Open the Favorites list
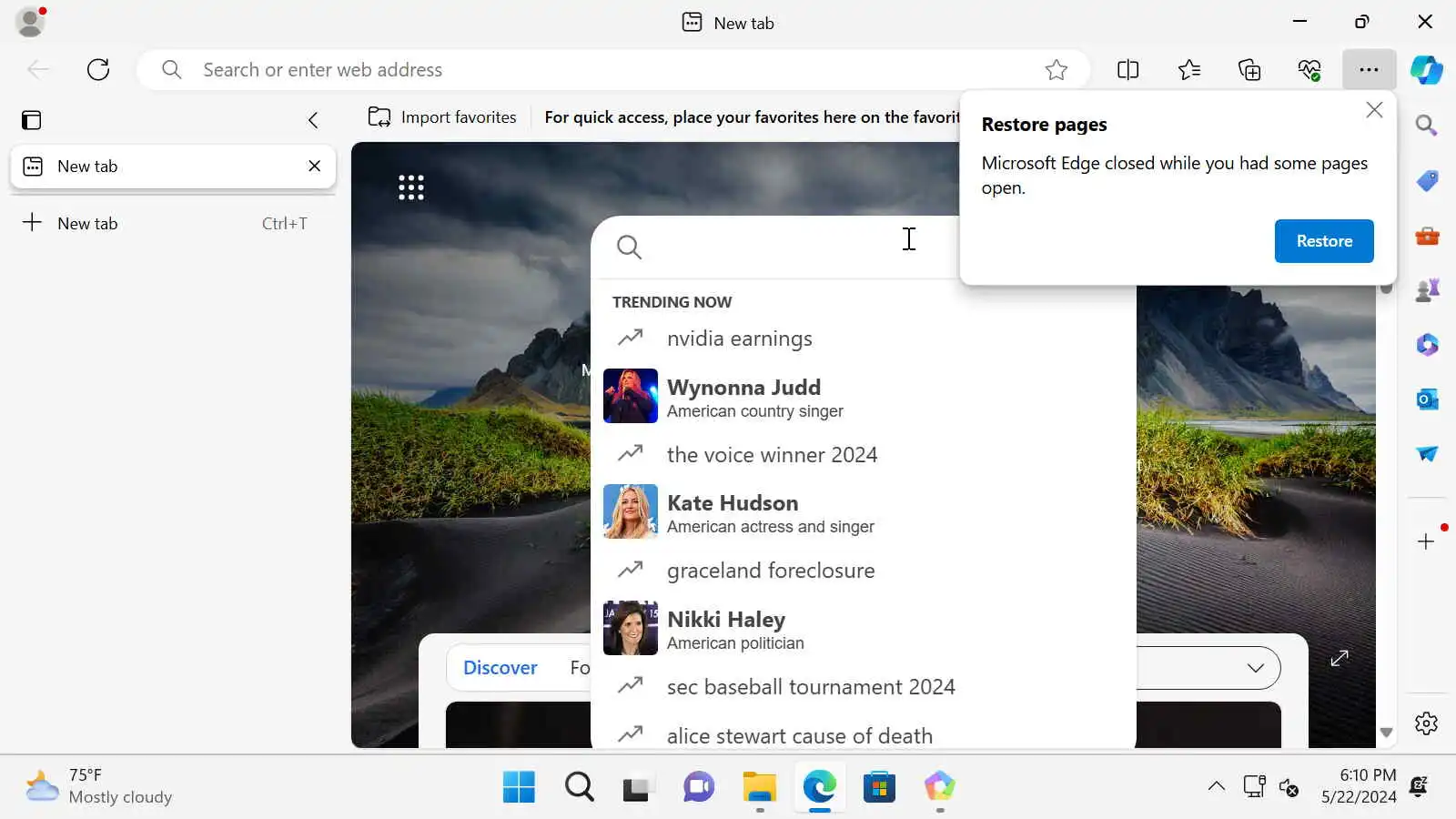This screenshot has height=819, width=1456. tap(1188, 69)
